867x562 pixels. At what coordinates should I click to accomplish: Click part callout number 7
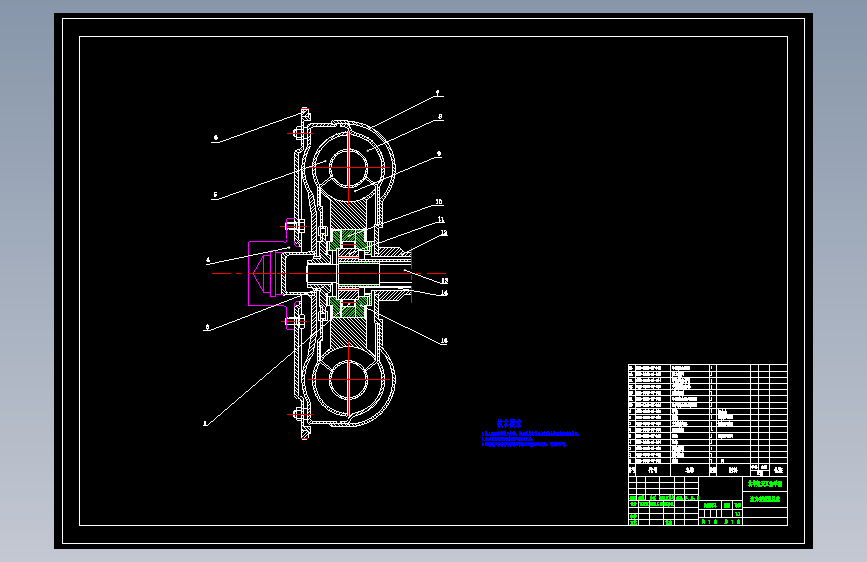tap(437, 93)
